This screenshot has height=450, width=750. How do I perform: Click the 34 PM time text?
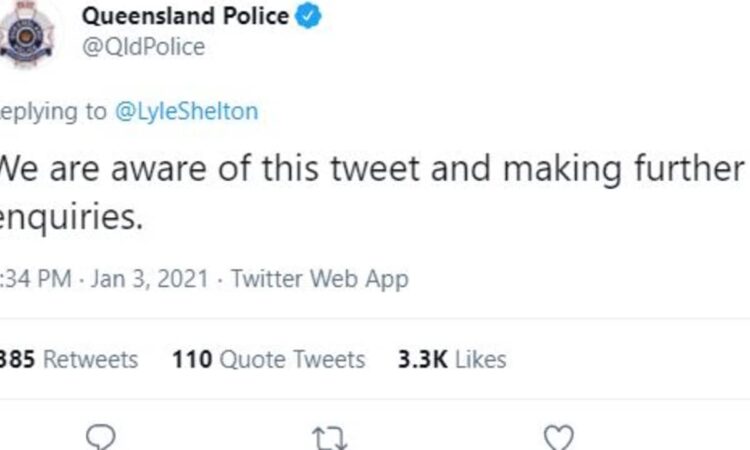36,278
